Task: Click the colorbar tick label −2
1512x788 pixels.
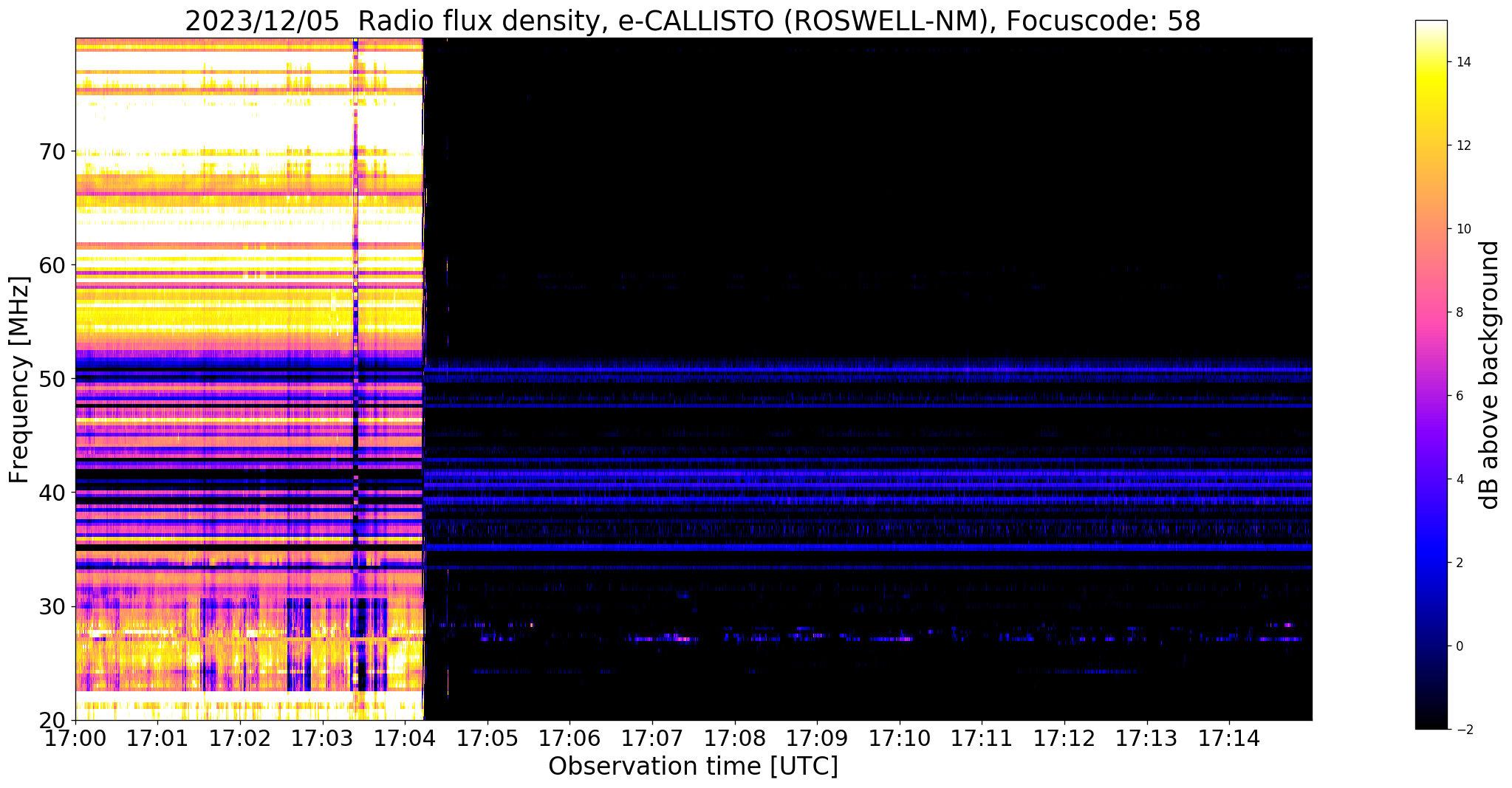Action: pyautogui.click(x=1463, y=730)
